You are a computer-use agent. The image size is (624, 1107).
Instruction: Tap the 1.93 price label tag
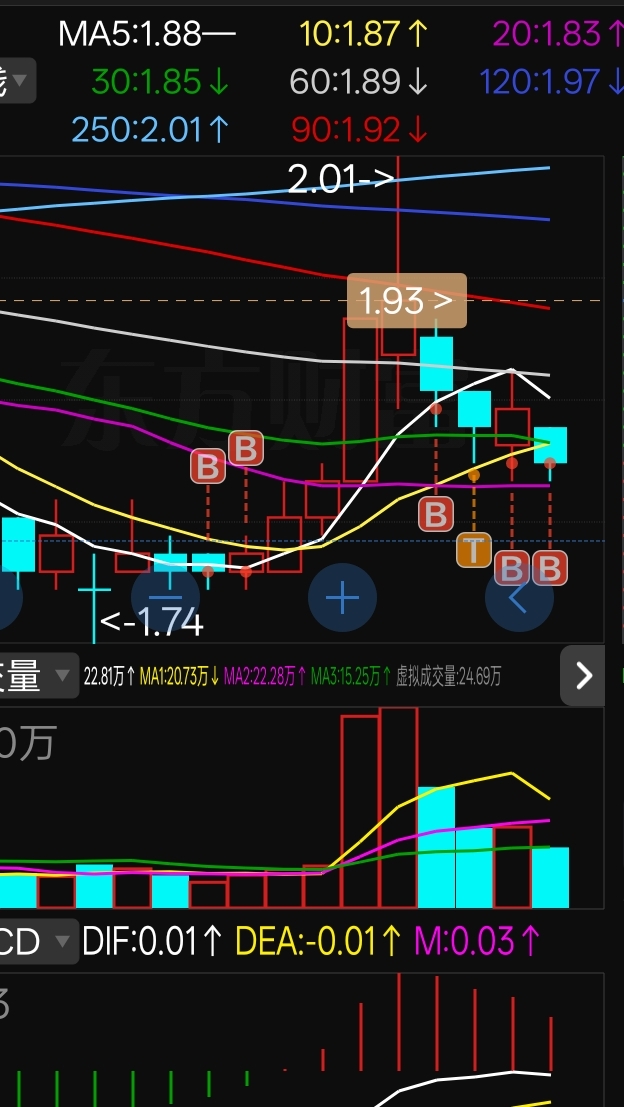407,301
